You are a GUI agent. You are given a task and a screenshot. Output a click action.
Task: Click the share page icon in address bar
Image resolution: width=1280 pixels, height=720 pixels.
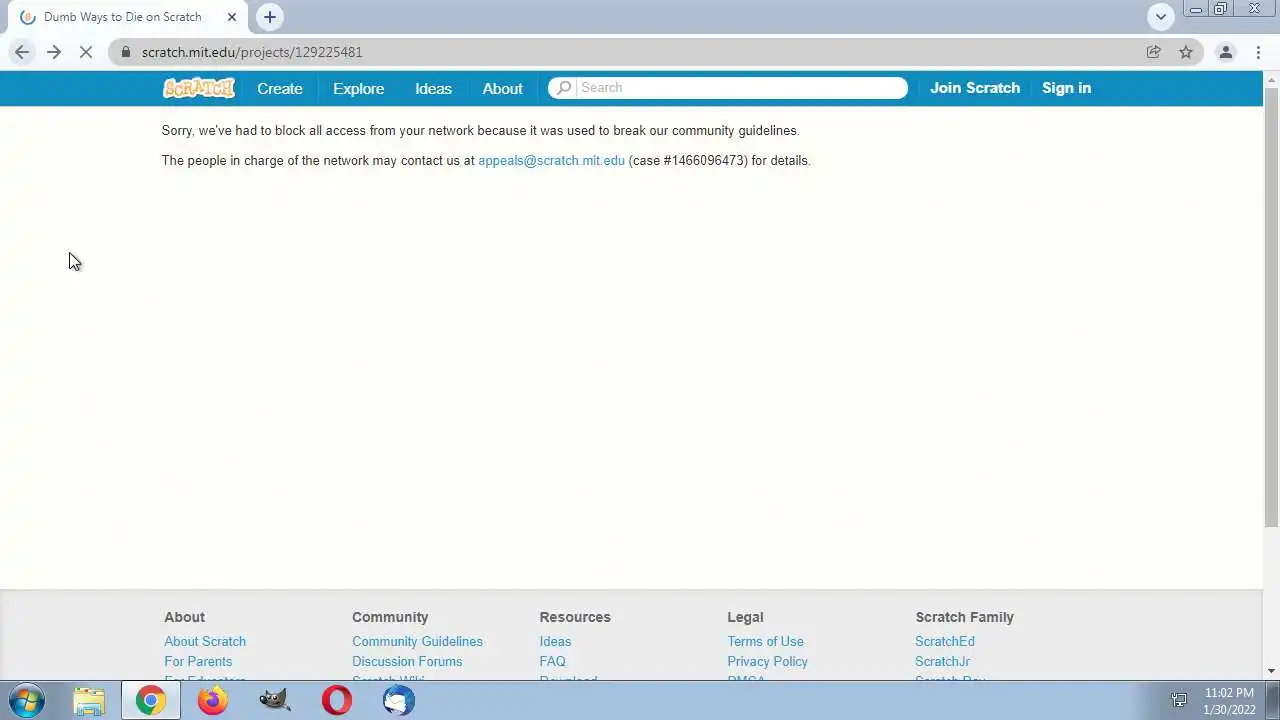point(1154,52)
